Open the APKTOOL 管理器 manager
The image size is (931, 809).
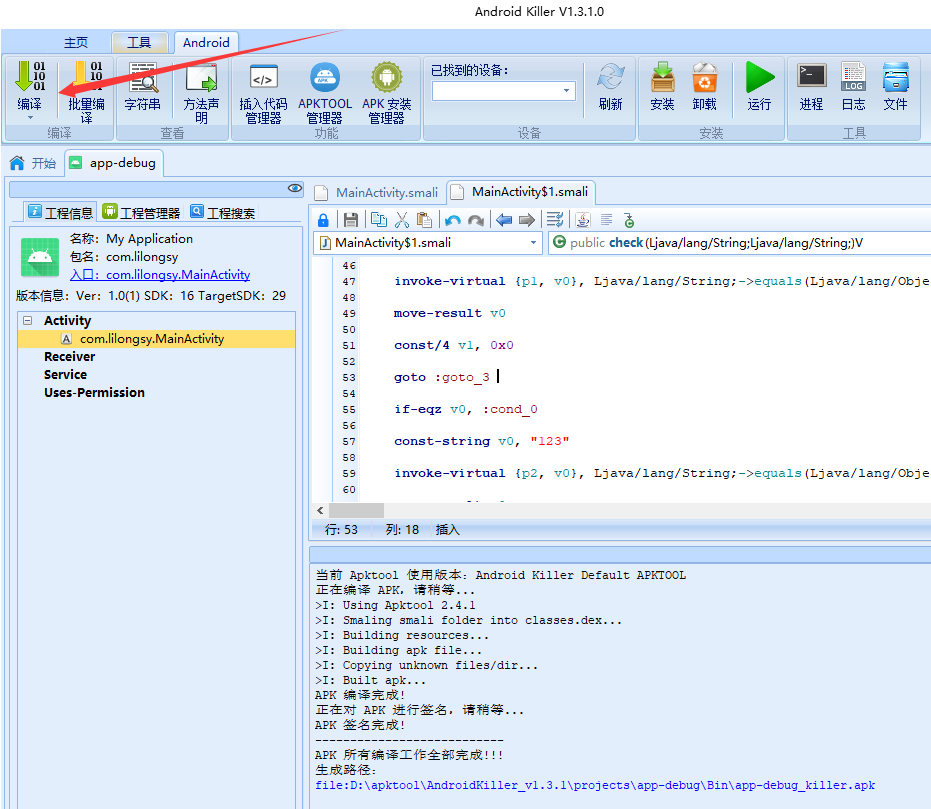point(324,87)
